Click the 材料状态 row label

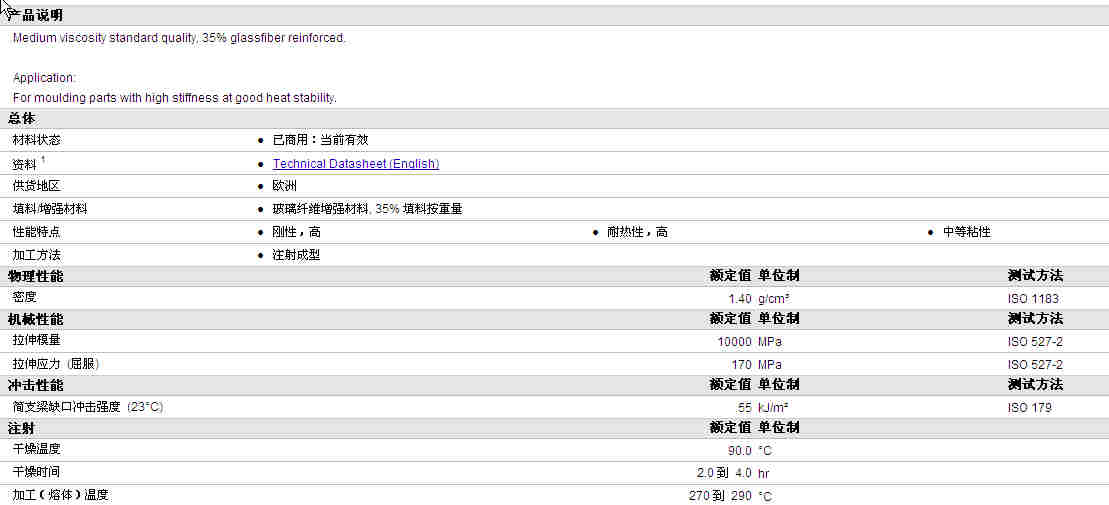click(x=37, y=140)
